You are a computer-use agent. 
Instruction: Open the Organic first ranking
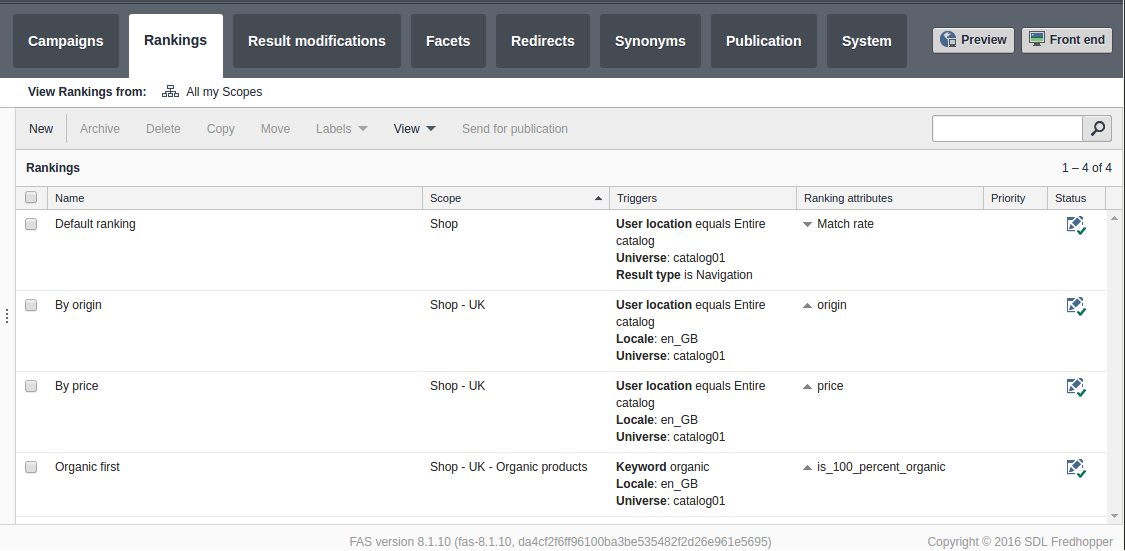[88, 467]
